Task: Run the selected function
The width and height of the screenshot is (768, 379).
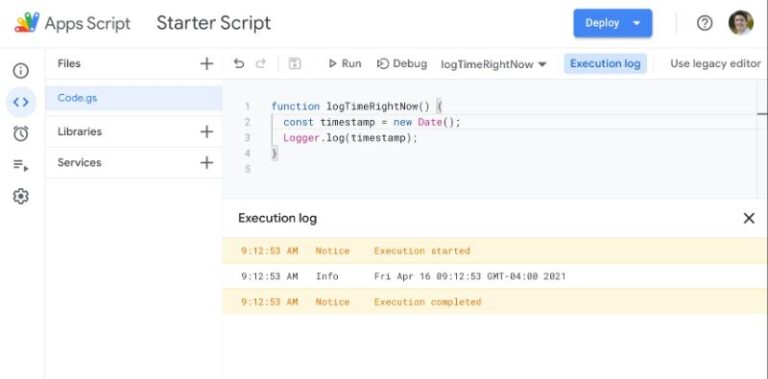Action: pos(345,64)
